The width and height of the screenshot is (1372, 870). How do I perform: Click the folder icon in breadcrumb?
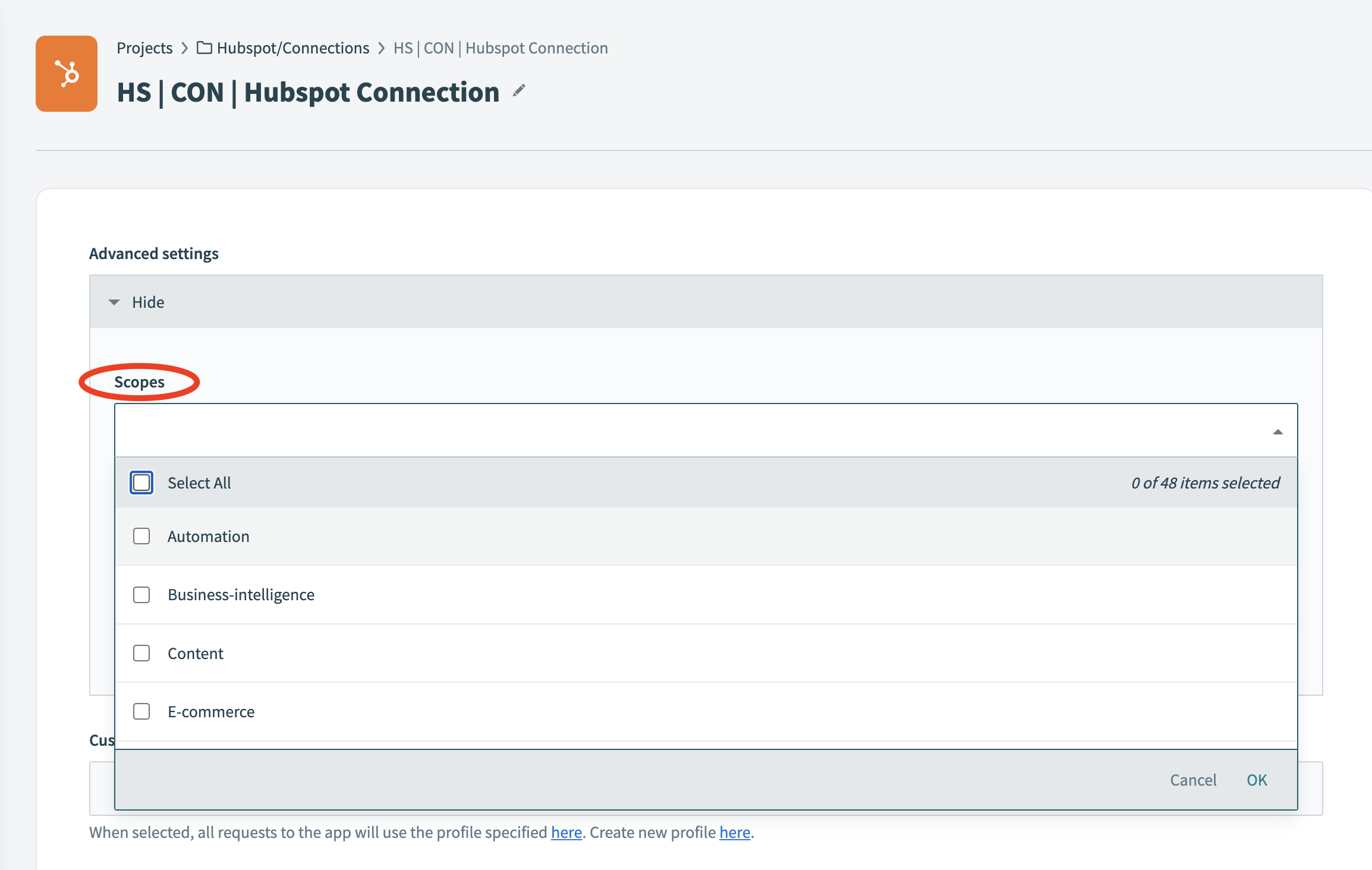(204, 48)
